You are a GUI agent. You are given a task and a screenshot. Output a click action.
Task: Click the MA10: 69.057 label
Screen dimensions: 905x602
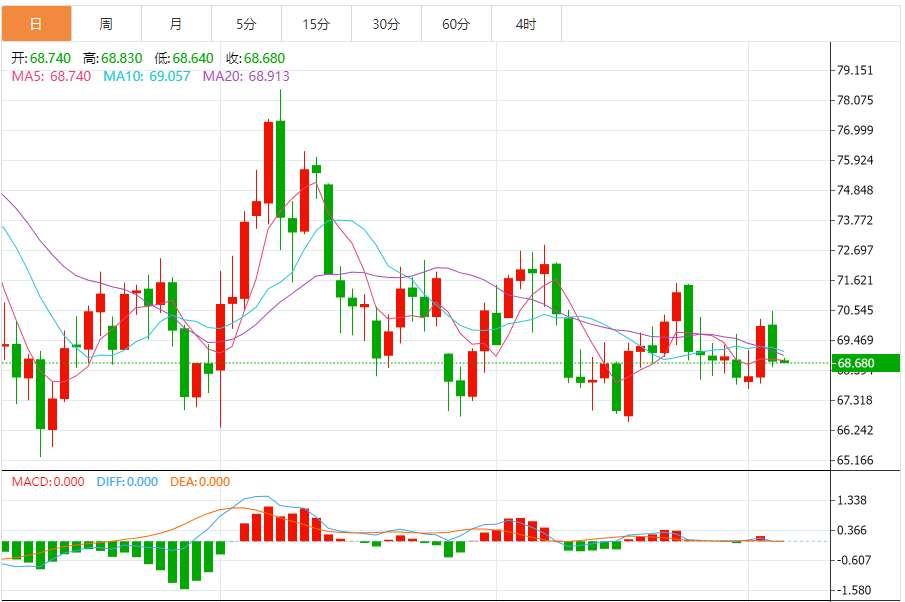coord(147,76)
